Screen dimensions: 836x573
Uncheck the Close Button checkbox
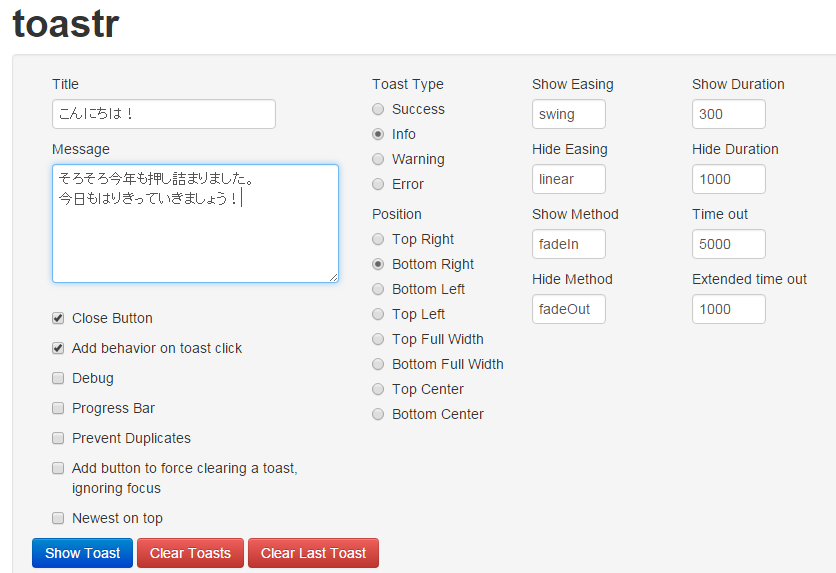pyautogui.click(x=58, y=318)
